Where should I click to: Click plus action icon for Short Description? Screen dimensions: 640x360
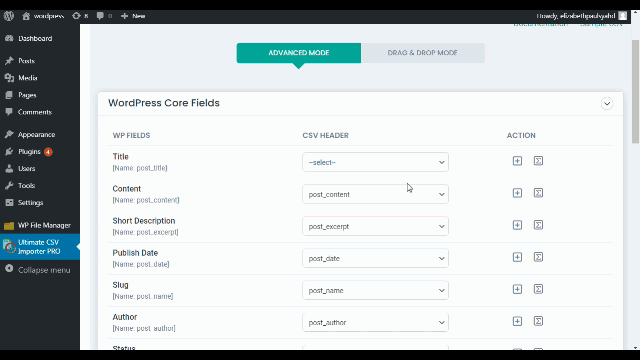[517, 225]
